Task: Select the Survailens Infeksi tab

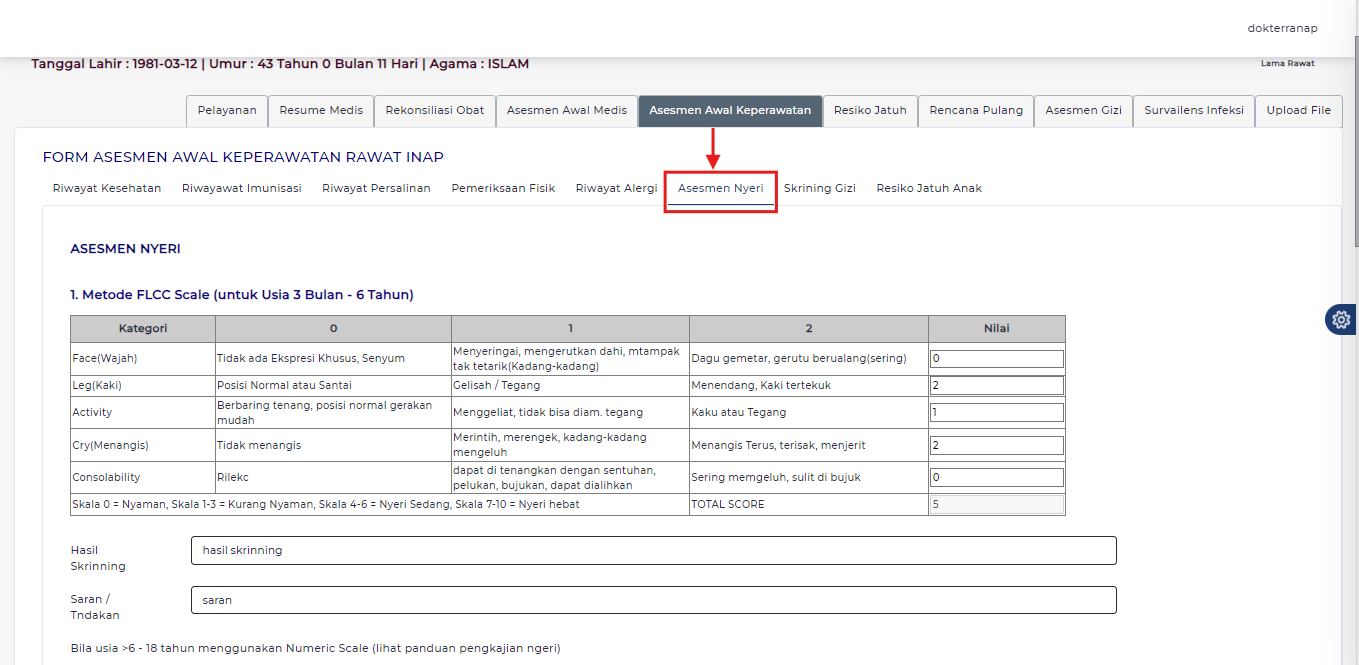Action: coord(1194,111)
